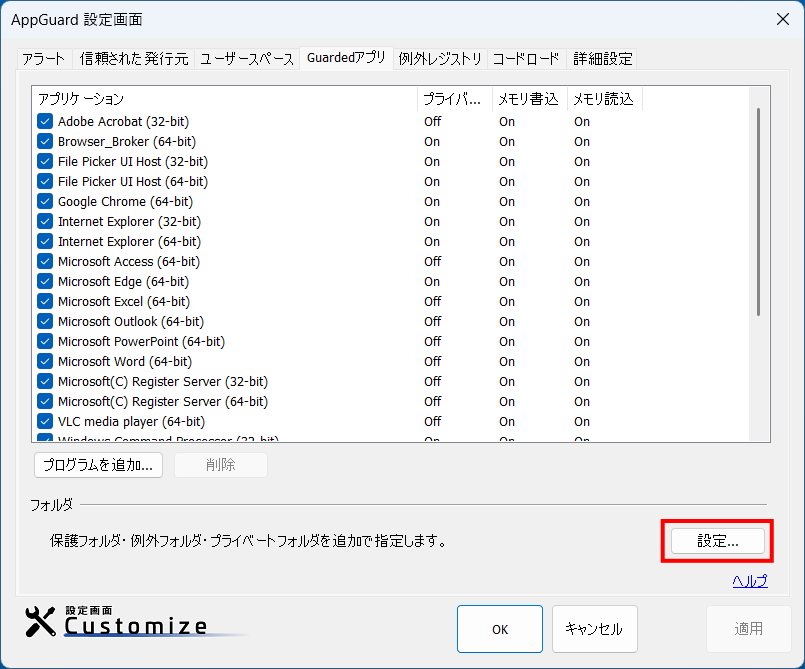Viewport: 805px width, 669px height.
Task: Confirm with the OK button
Action: point(499,629)
